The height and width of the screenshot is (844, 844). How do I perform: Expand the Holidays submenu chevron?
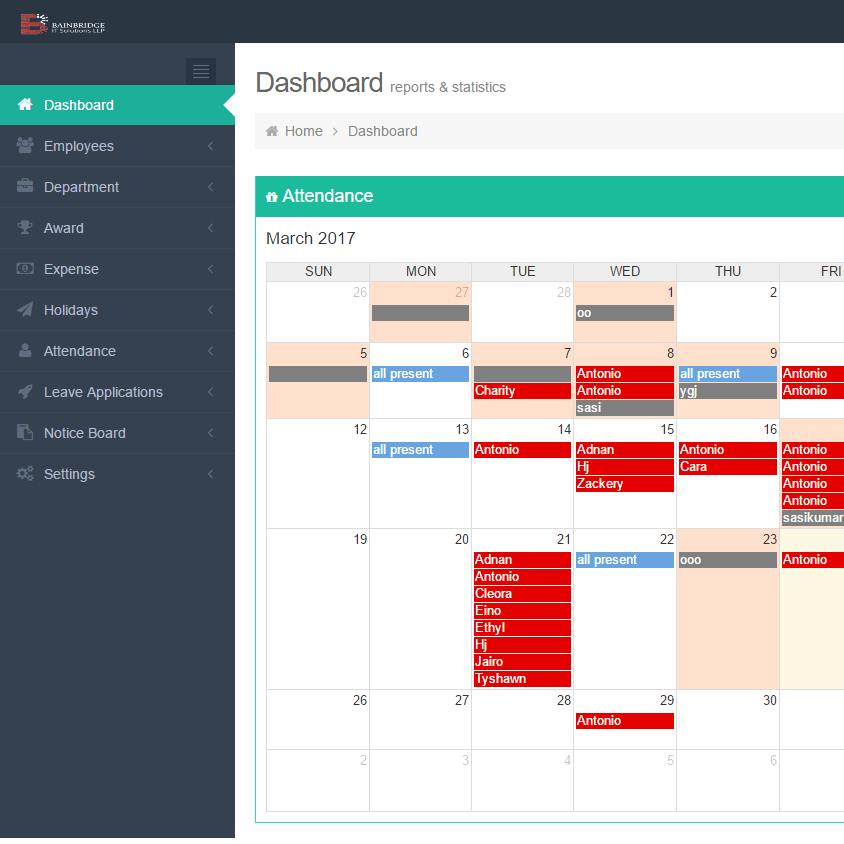coord(210,310)
